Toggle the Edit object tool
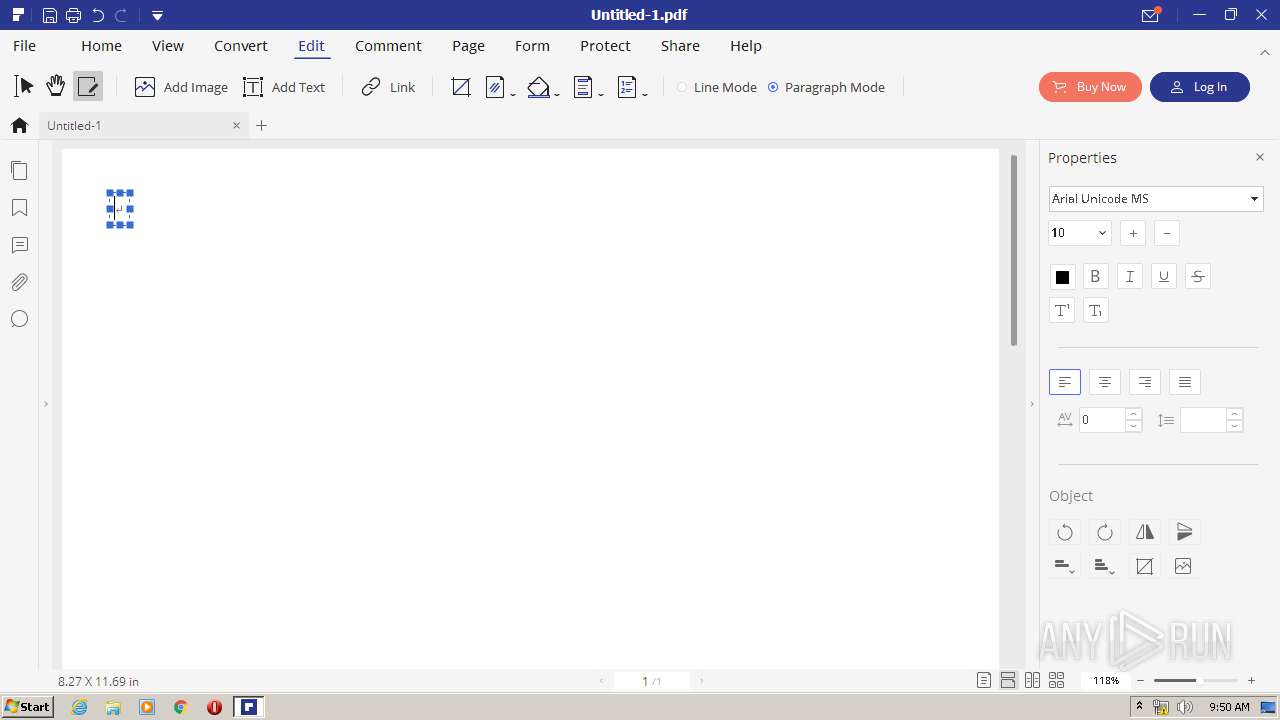1280x720 pixels. tap(88, 87)
